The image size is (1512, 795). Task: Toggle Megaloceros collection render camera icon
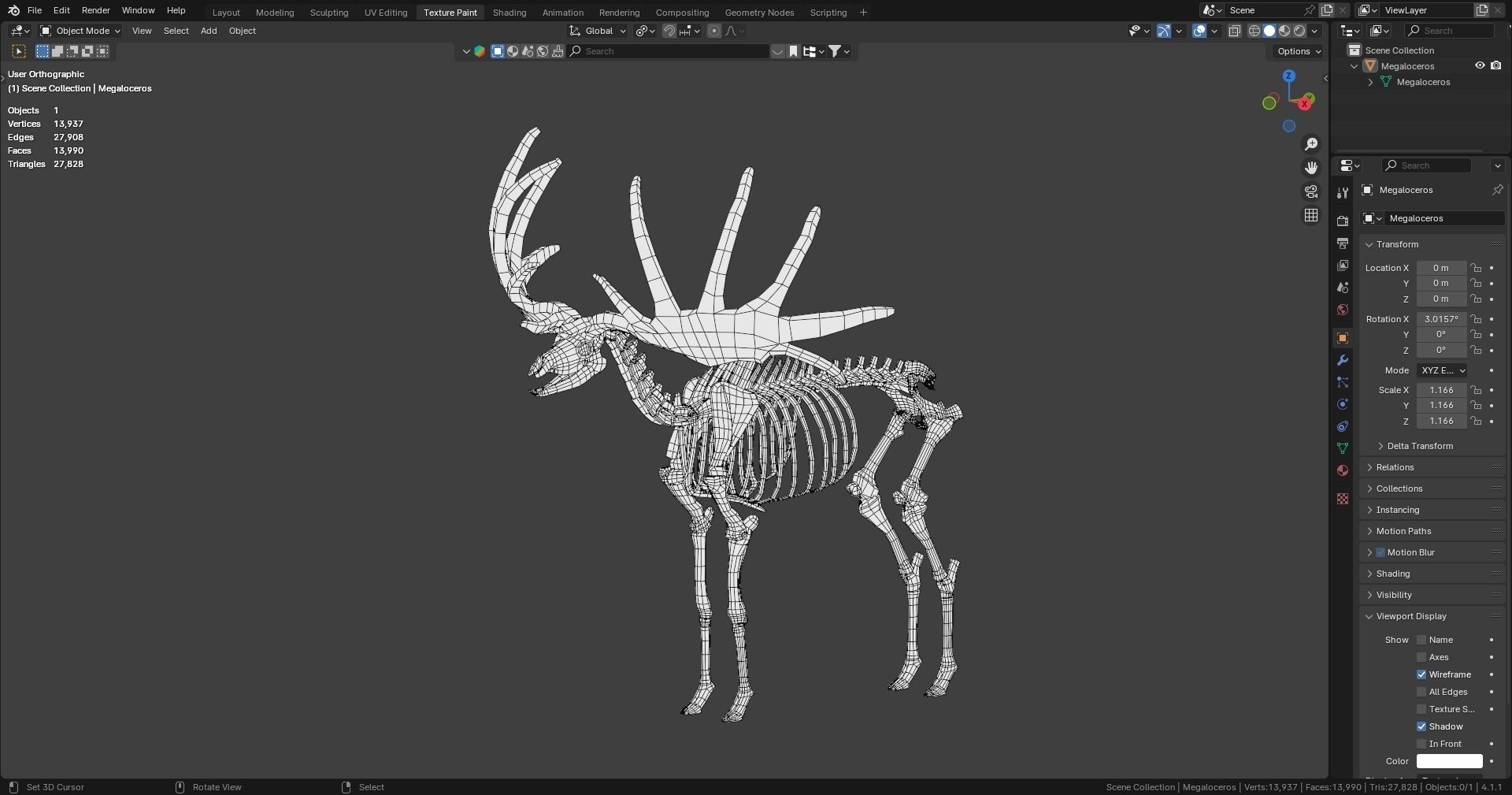tap(1495, 66)
